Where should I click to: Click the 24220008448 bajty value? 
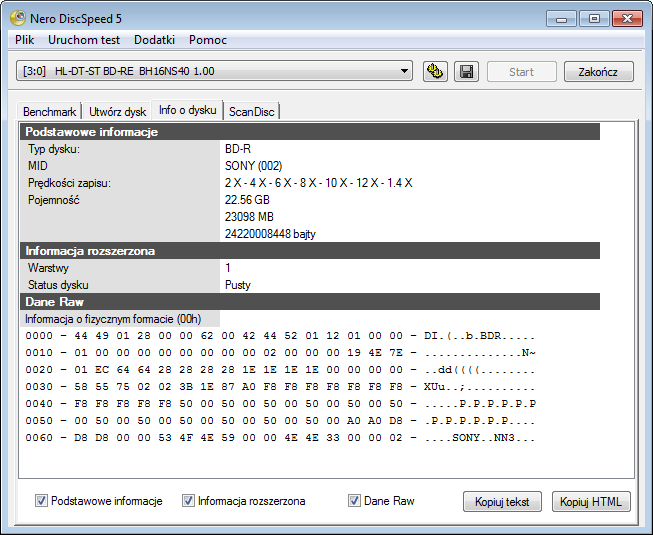point(270,234)
